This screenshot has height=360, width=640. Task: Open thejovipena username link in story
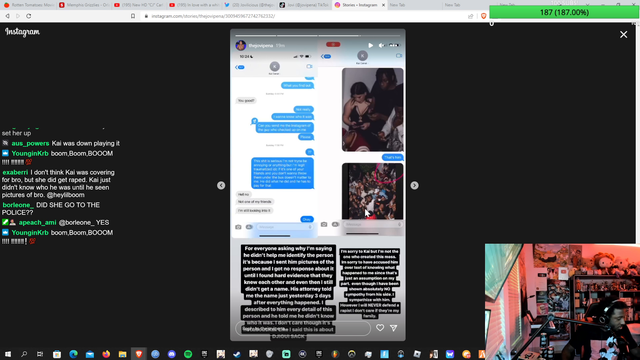click(x=261, y=45)
